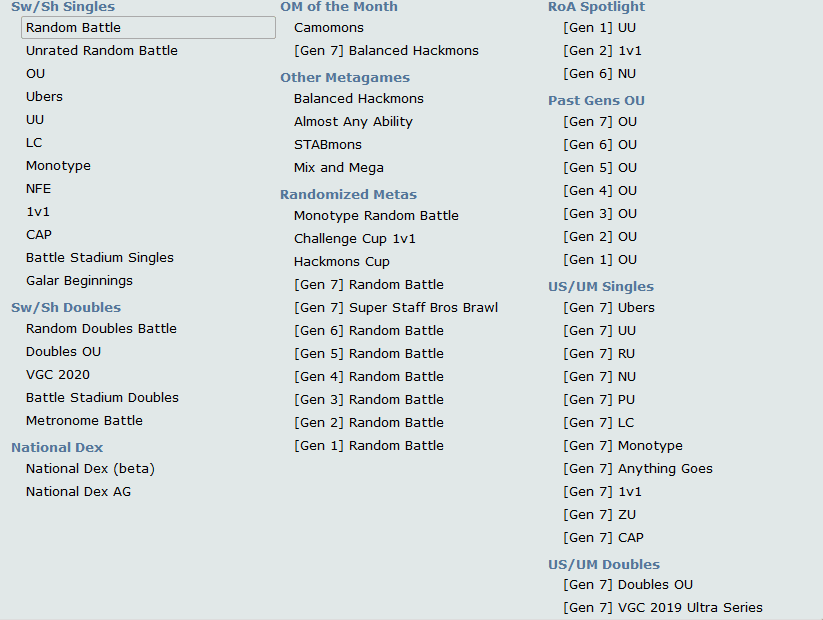The height and width of the screenshot is (620, 823).
Task: Select the Monotype format in Sw/Sh Singles
Action: pyautogui.click(x=58, y=165)
